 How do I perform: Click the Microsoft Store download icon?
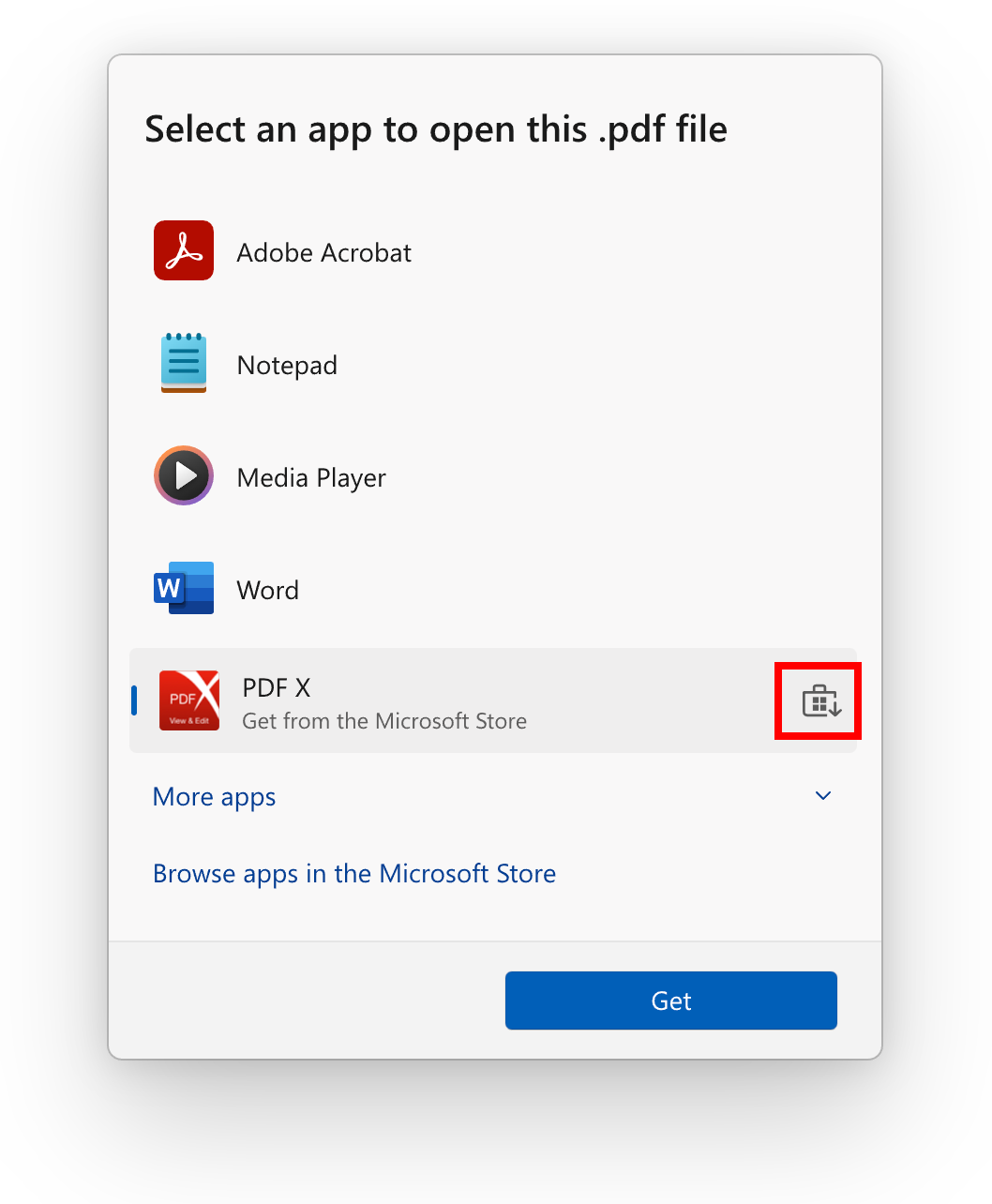coord(817,700)
